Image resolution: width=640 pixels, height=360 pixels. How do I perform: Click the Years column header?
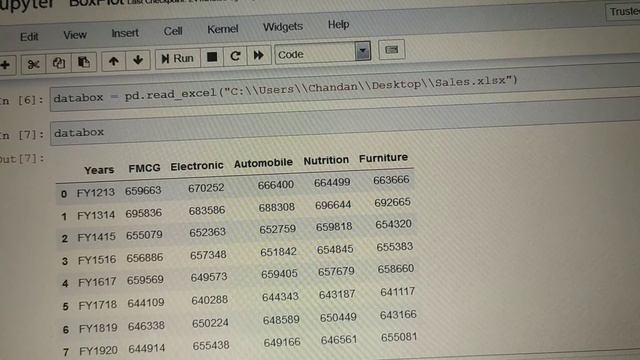click(x=99, y=170)
